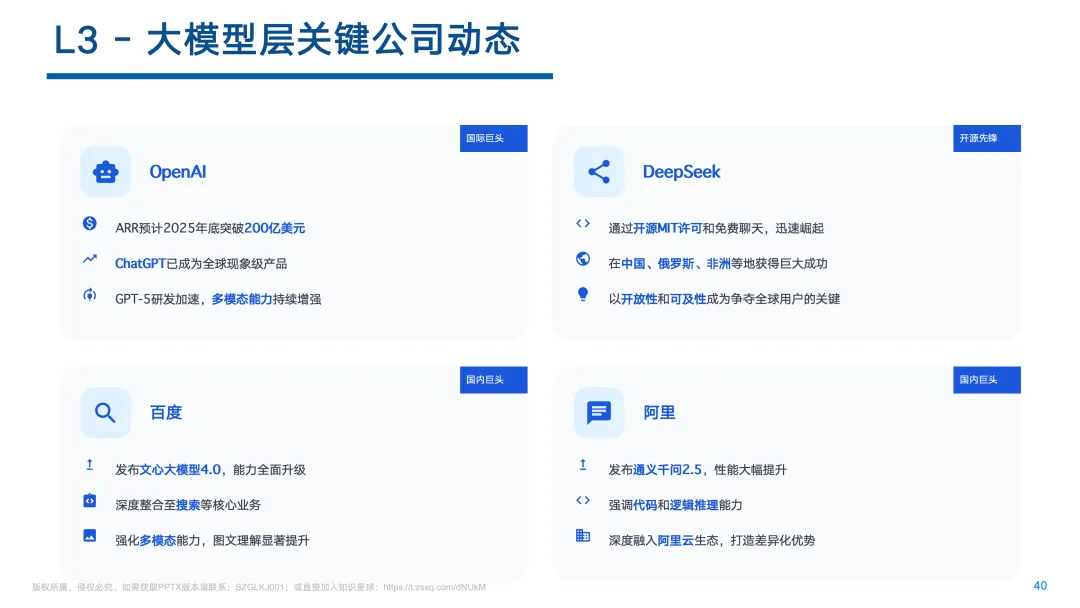1080x608 pixels.
Task: Click the trending-up icon next to ChatGPT line
Action: 90,259
